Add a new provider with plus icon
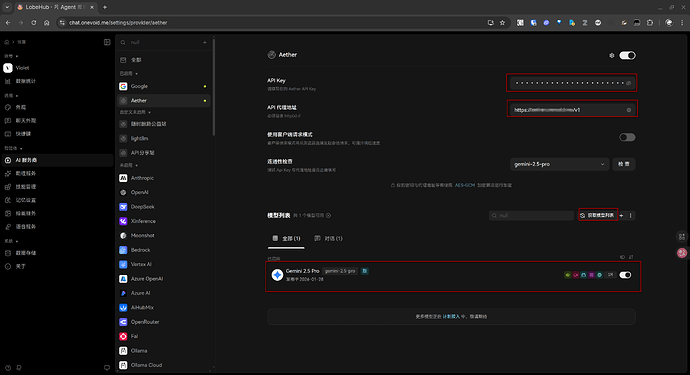 click(205, 42)
